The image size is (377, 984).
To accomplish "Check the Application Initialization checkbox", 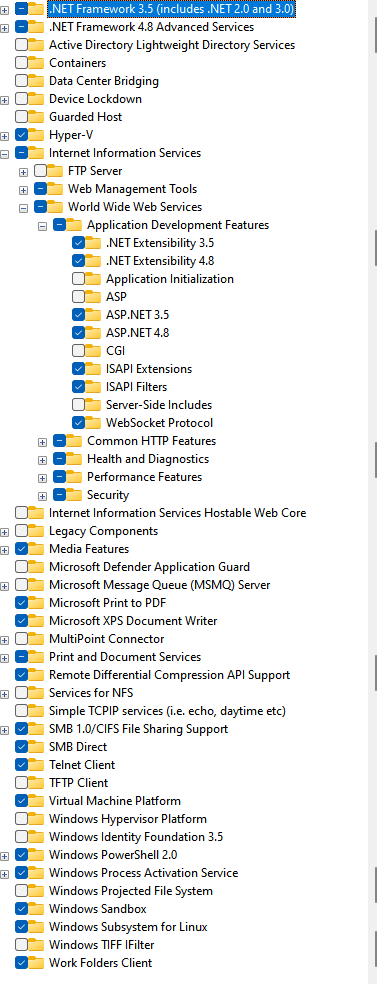I will [78, 279].
